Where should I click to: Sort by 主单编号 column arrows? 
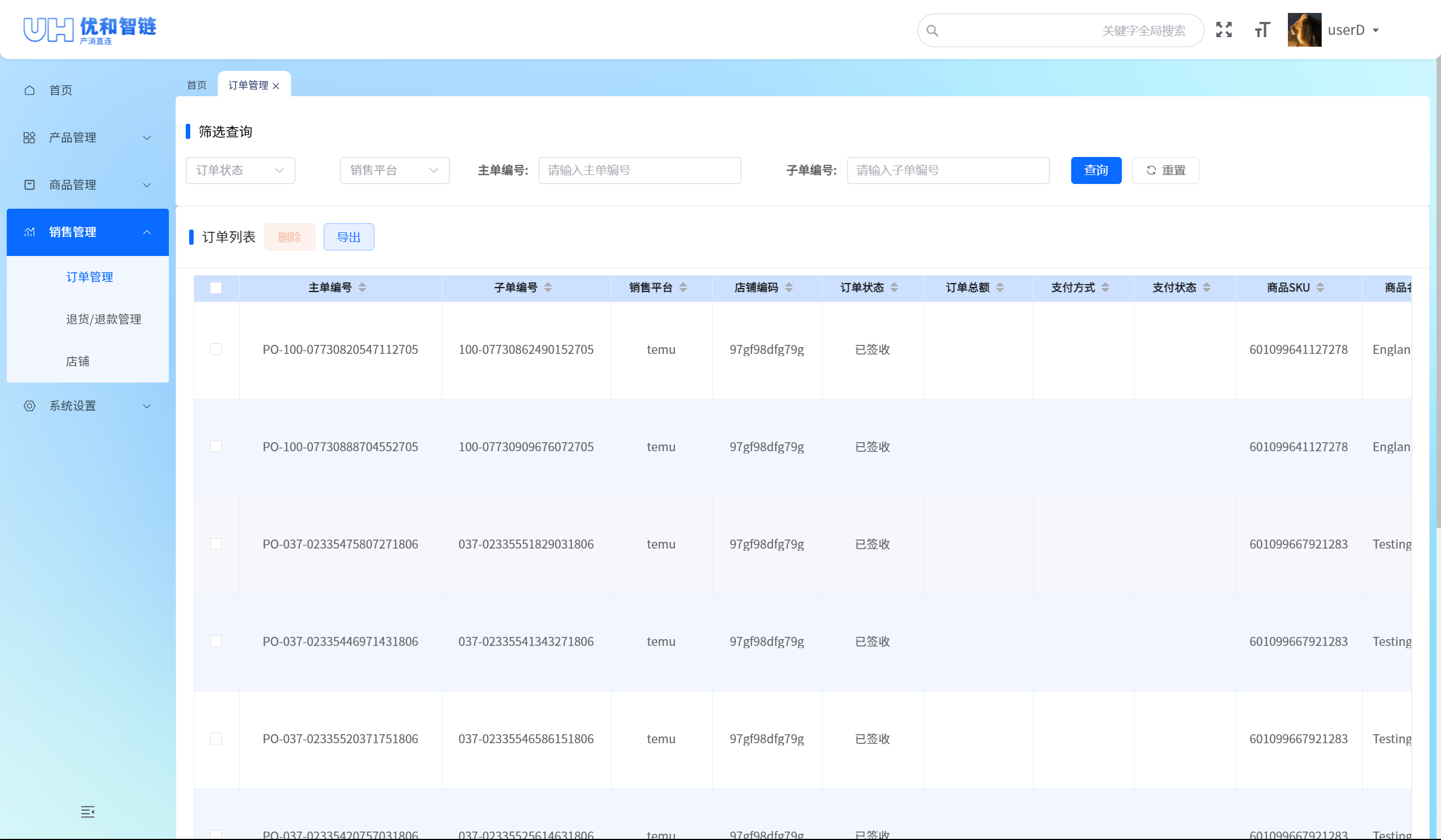click(x=362, y=288)
